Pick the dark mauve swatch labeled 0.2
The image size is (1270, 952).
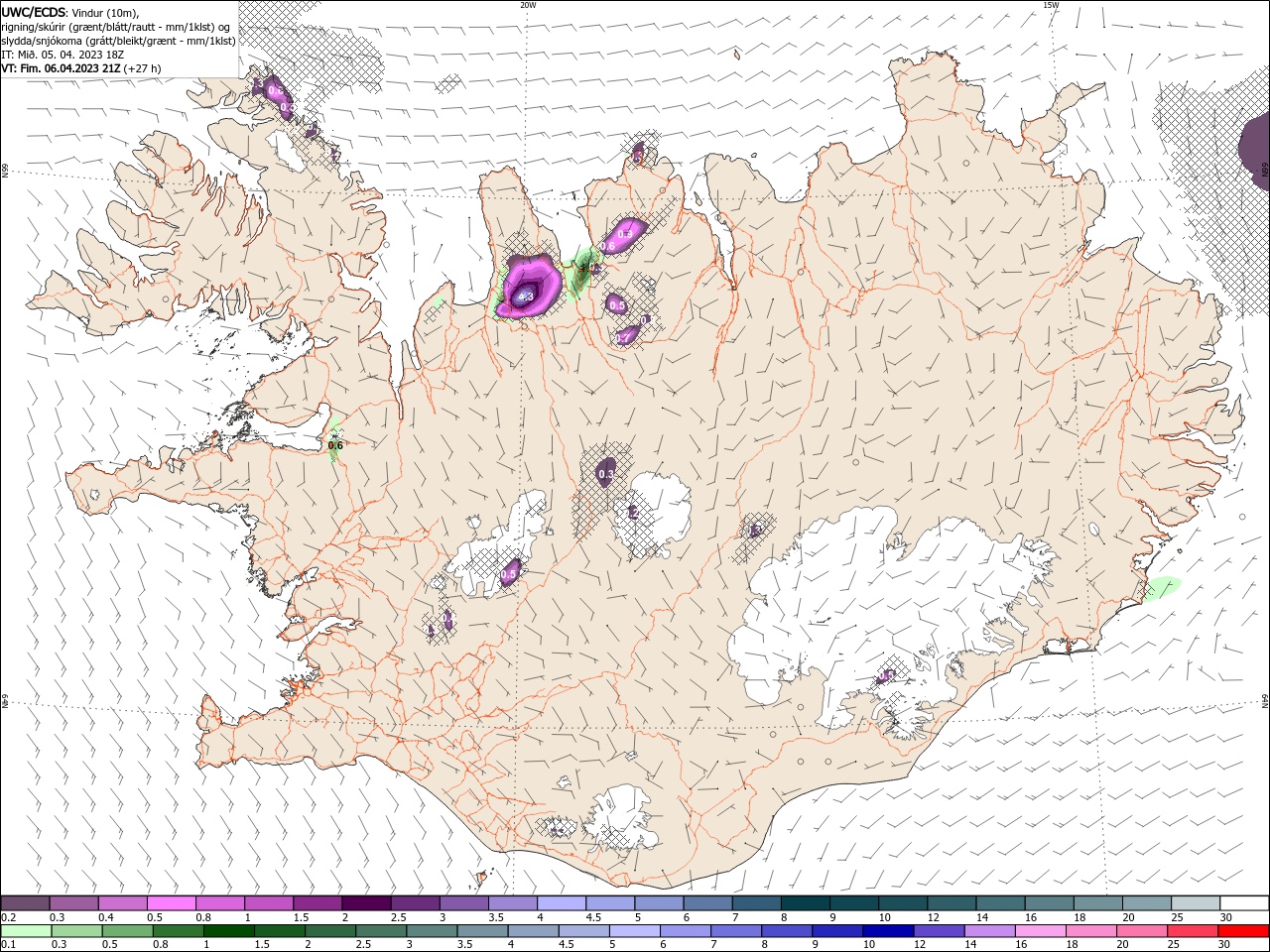point(26,903)
